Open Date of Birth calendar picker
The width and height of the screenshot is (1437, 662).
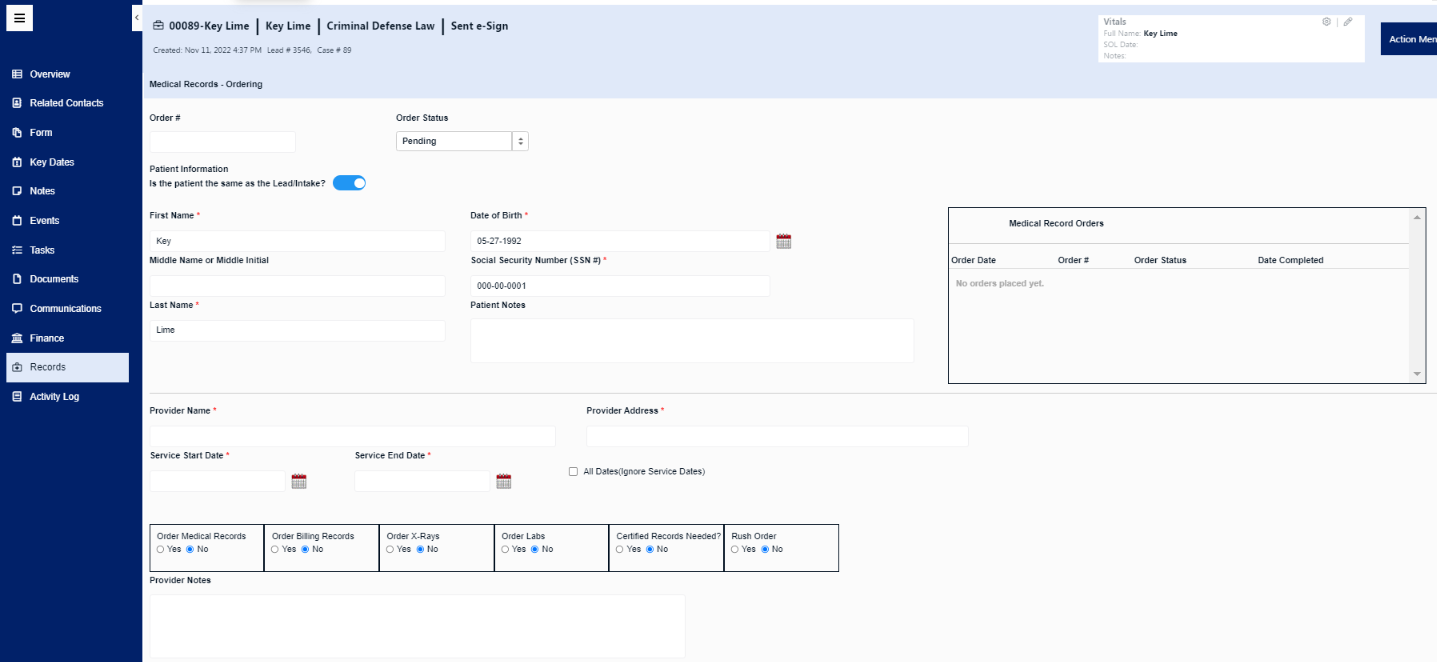(x=784, y=241)
